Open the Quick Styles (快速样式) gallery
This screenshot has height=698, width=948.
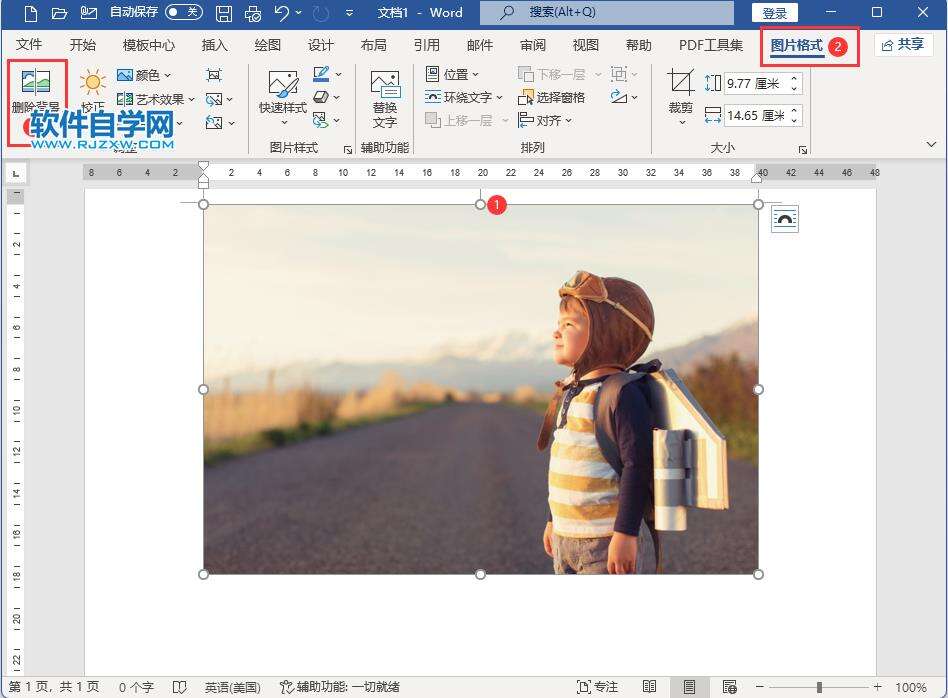click(282, 97)
